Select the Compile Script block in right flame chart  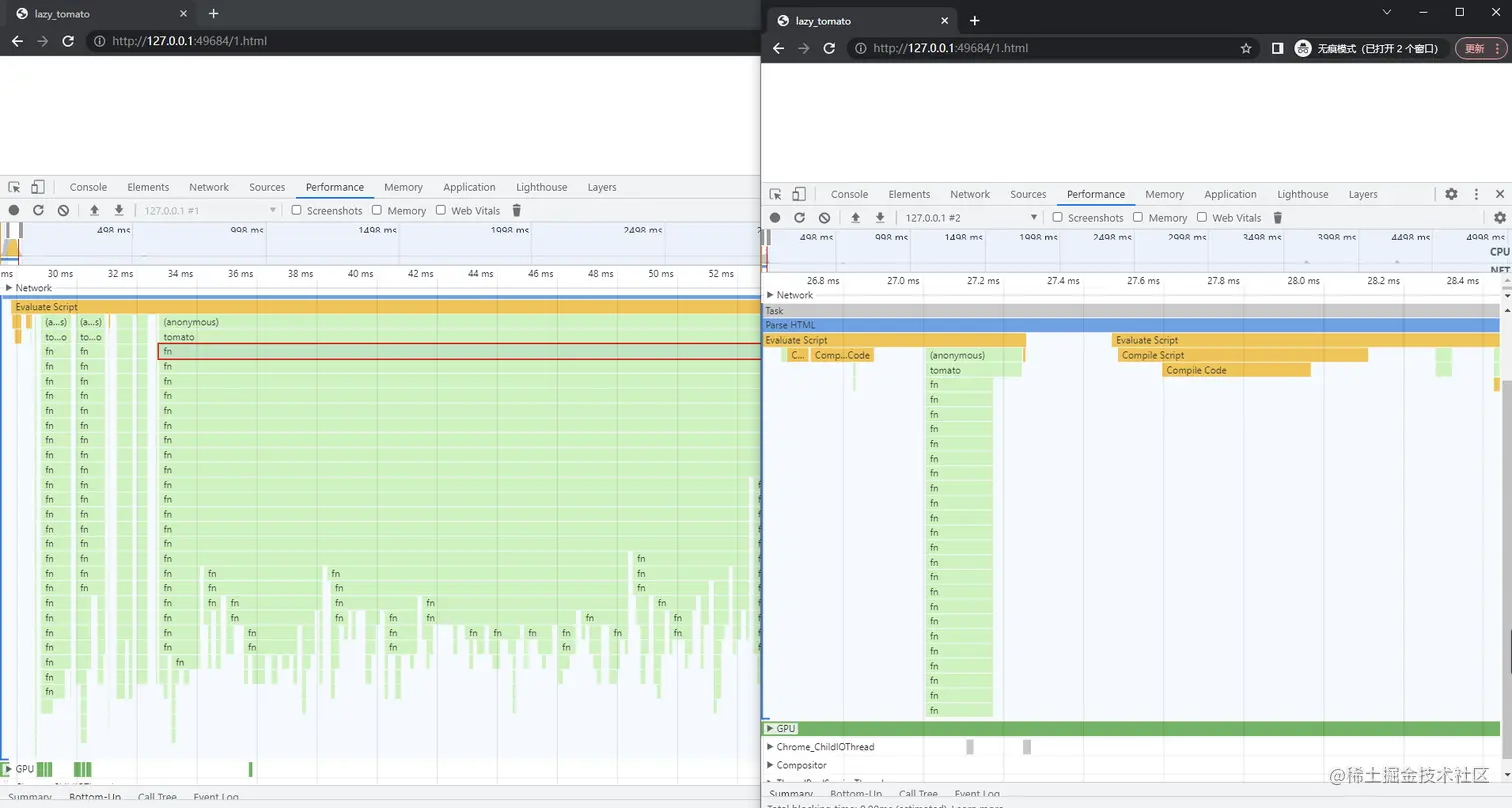1242,355
